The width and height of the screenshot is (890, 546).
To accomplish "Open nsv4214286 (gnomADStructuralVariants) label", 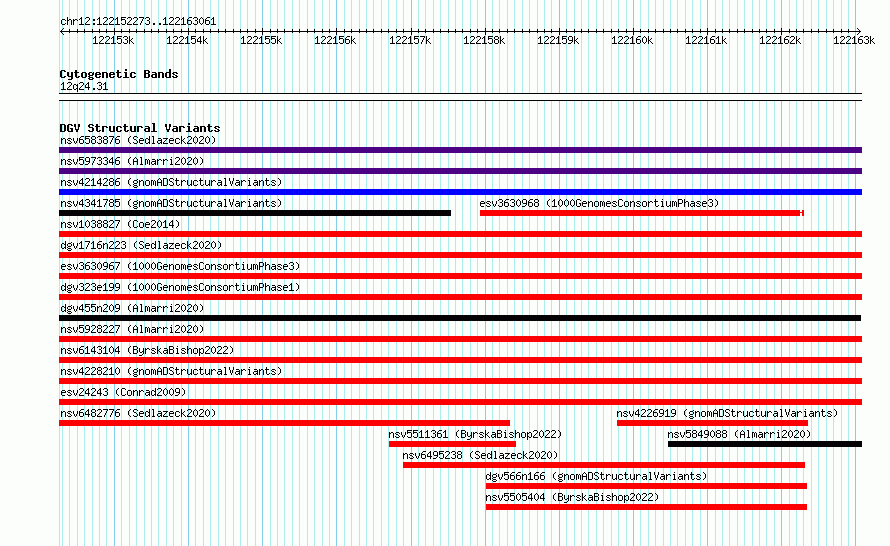I will tap(171, 182).
